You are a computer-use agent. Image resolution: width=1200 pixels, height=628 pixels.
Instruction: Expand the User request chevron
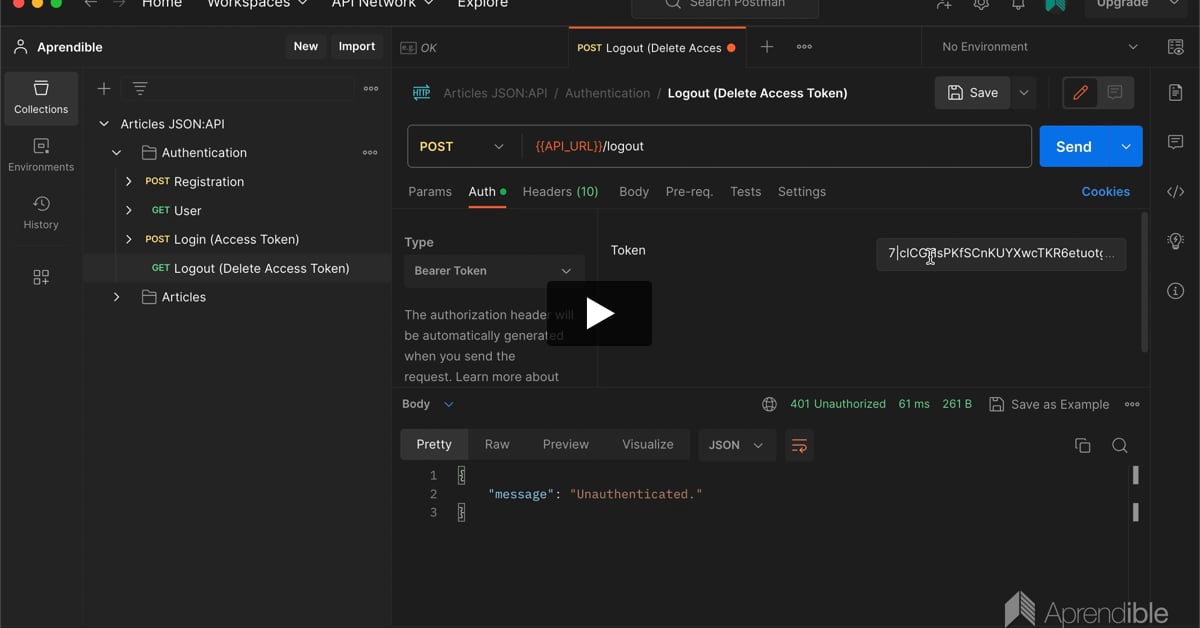[129, 211]
